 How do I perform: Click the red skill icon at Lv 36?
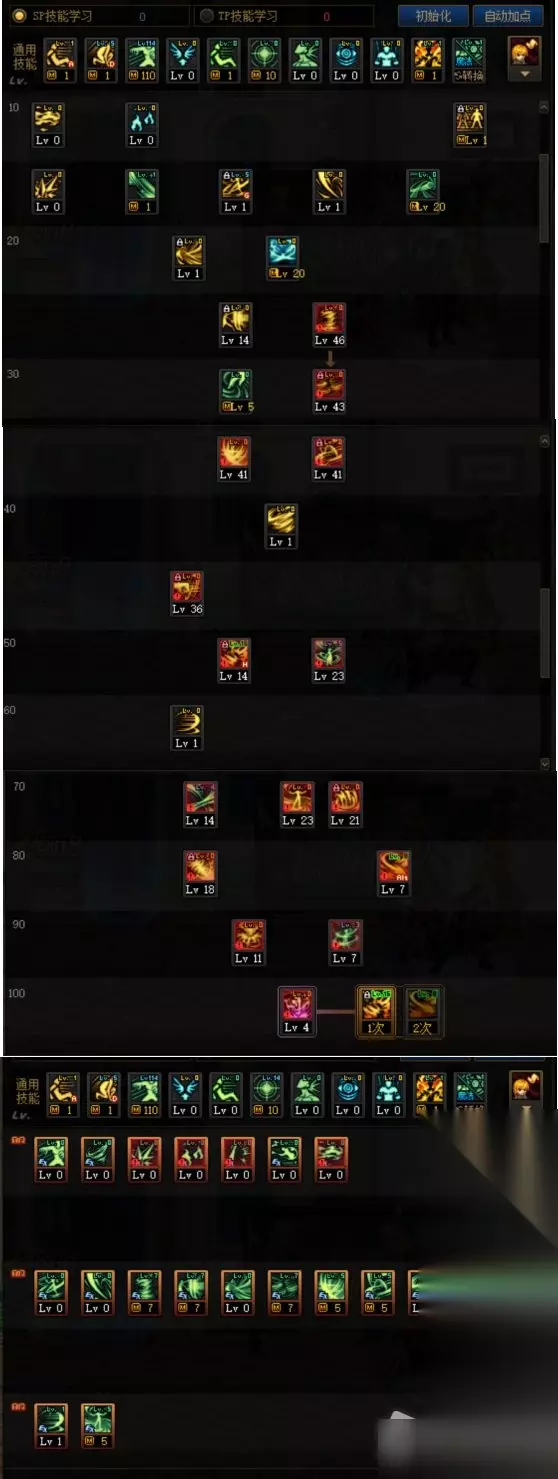187,593
